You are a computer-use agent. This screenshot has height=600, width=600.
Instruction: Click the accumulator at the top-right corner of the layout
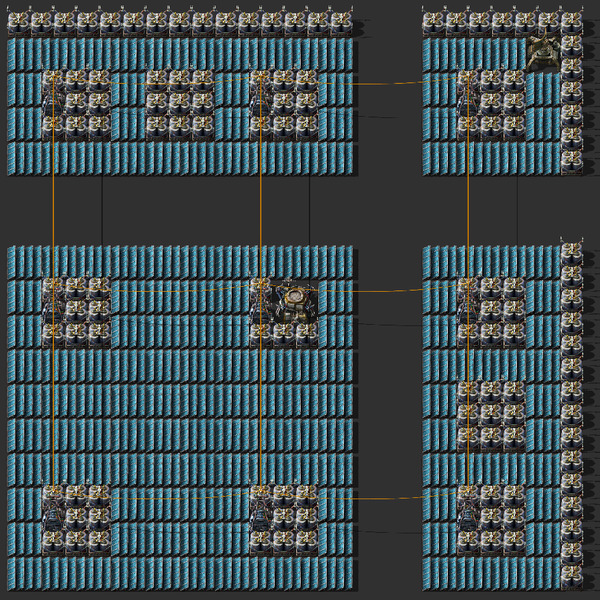pos(572,23)
